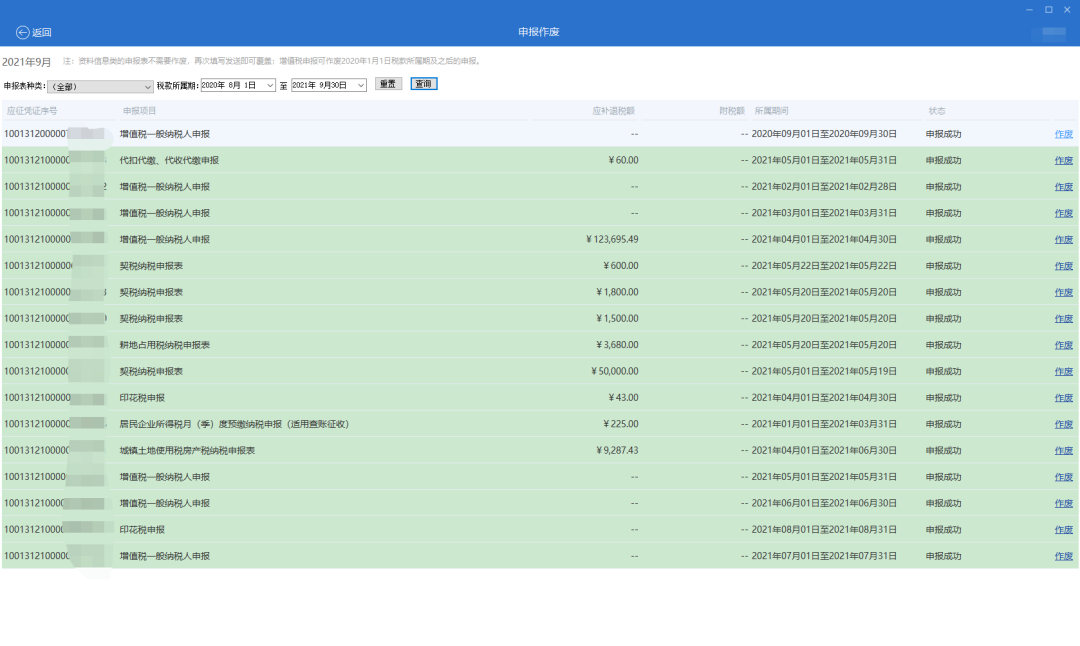Click the ¥123,695.49 tax amount
This screenshot has height=646, width=1080.
tap(612, 240)
